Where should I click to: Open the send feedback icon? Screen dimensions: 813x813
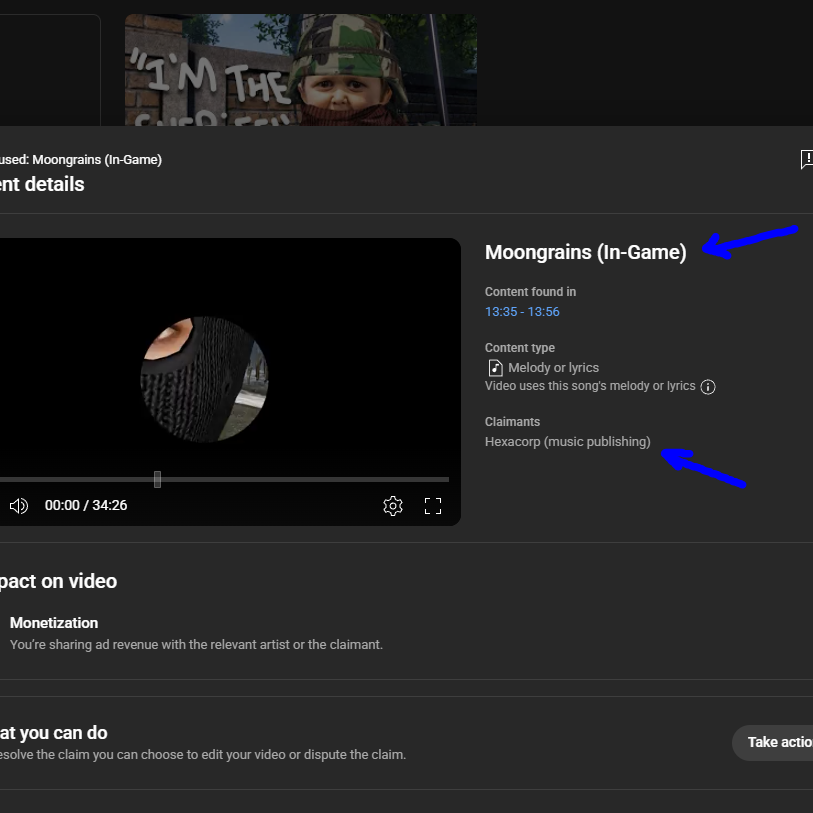tap(807, 159)
